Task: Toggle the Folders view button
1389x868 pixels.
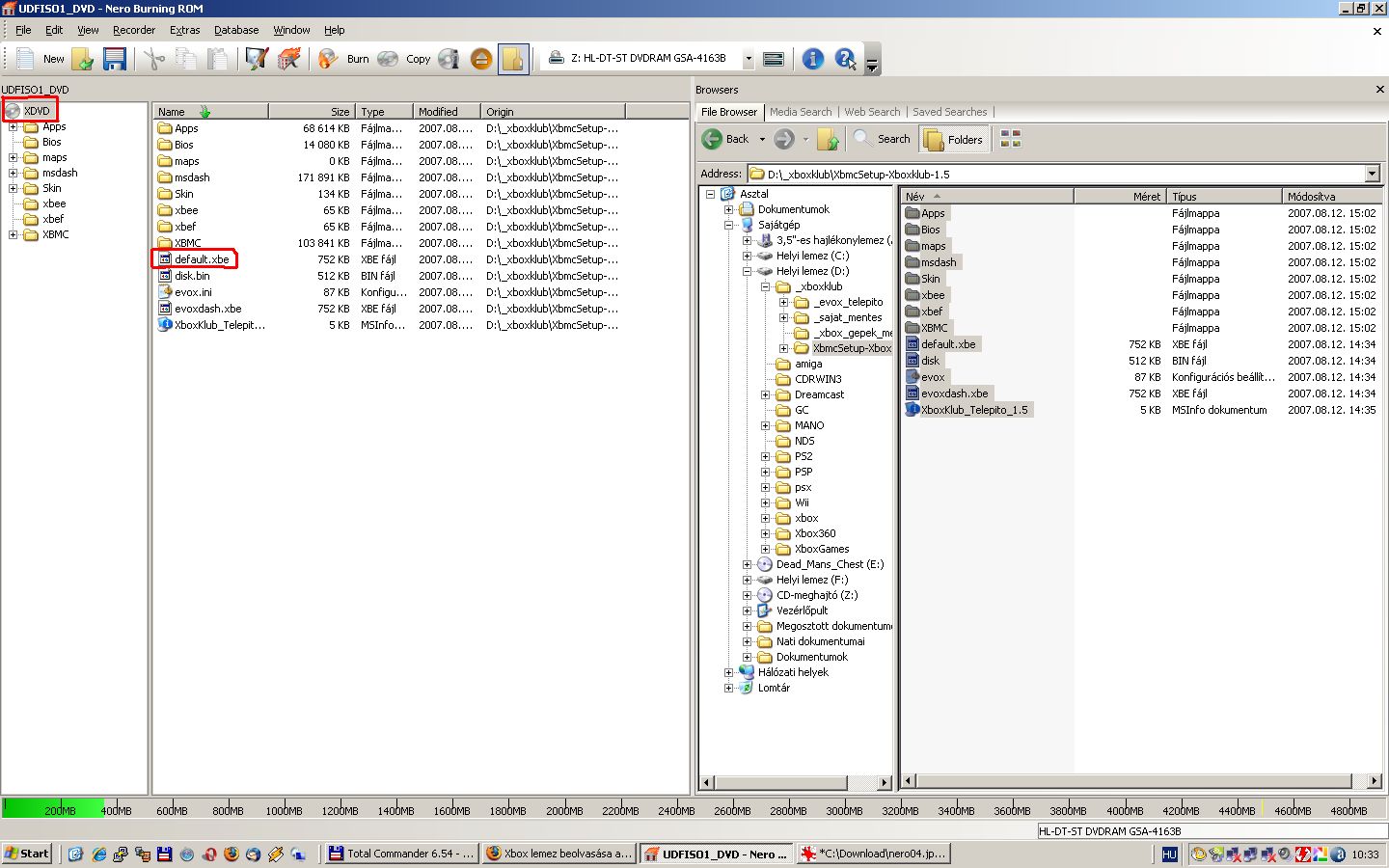Action: click(x=954, y=140)
